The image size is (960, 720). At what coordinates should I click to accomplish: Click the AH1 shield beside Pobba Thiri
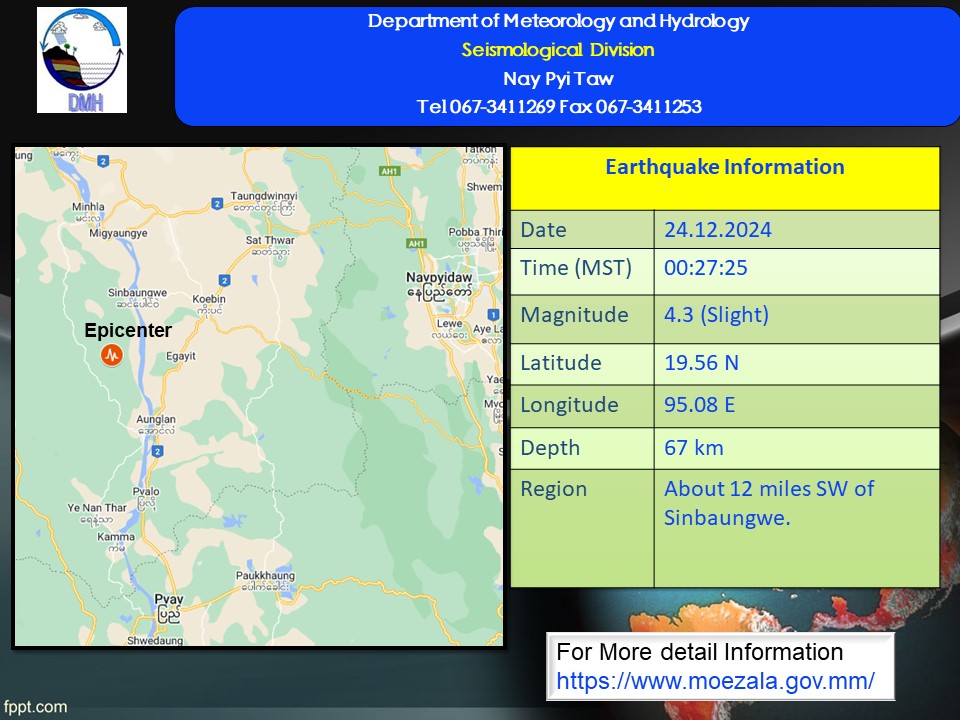point(417,243)
